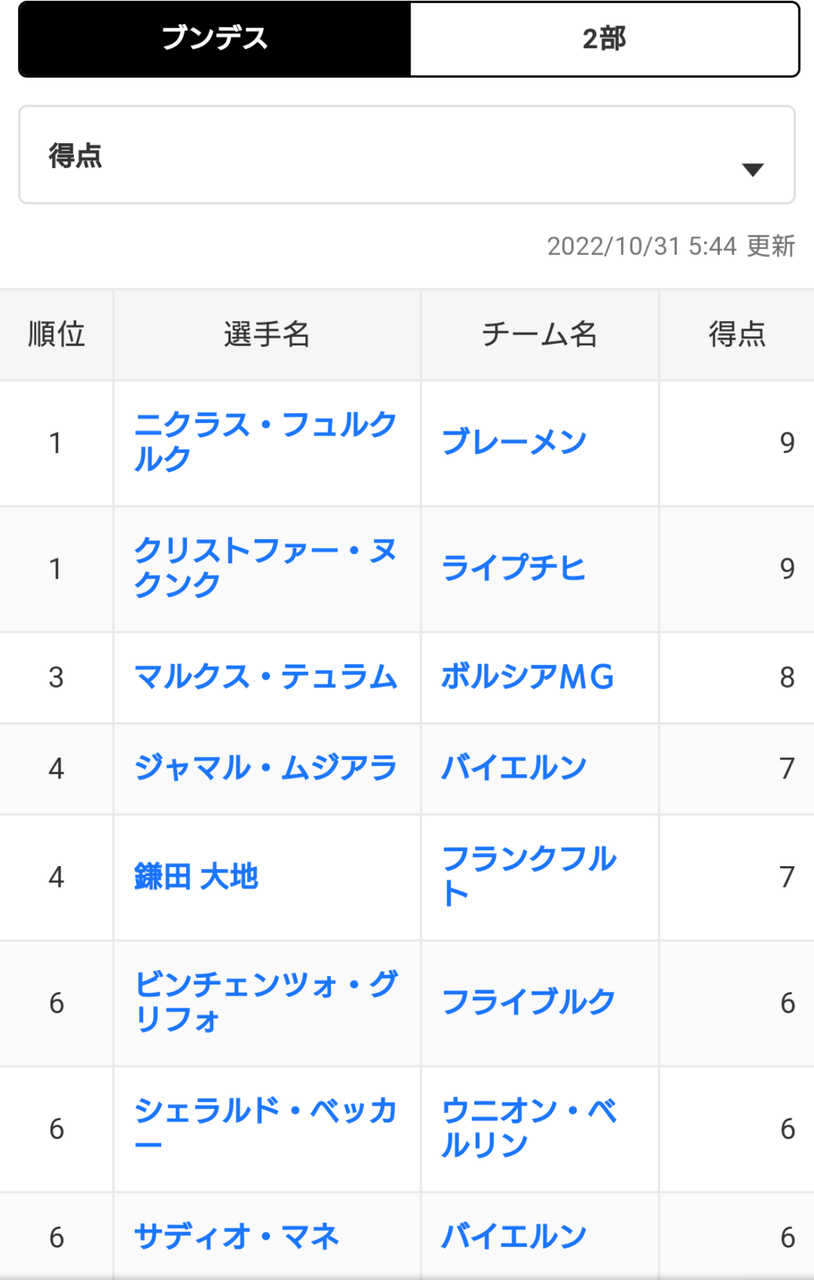Click the 選手名 column header

[x=267, y=335]
